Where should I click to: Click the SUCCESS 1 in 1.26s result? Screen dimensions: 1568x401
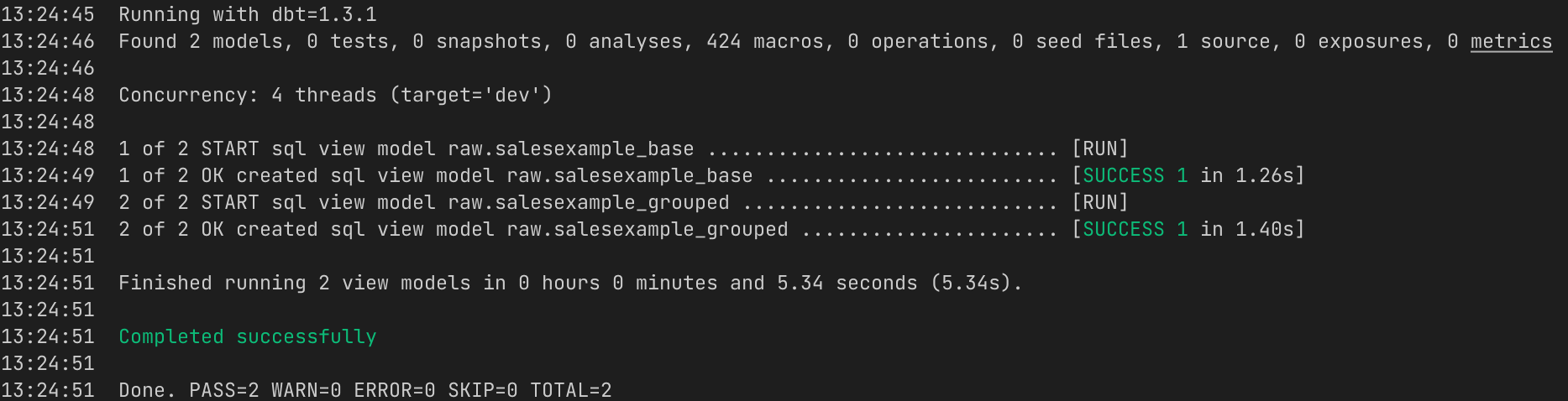click(1188, 175)
